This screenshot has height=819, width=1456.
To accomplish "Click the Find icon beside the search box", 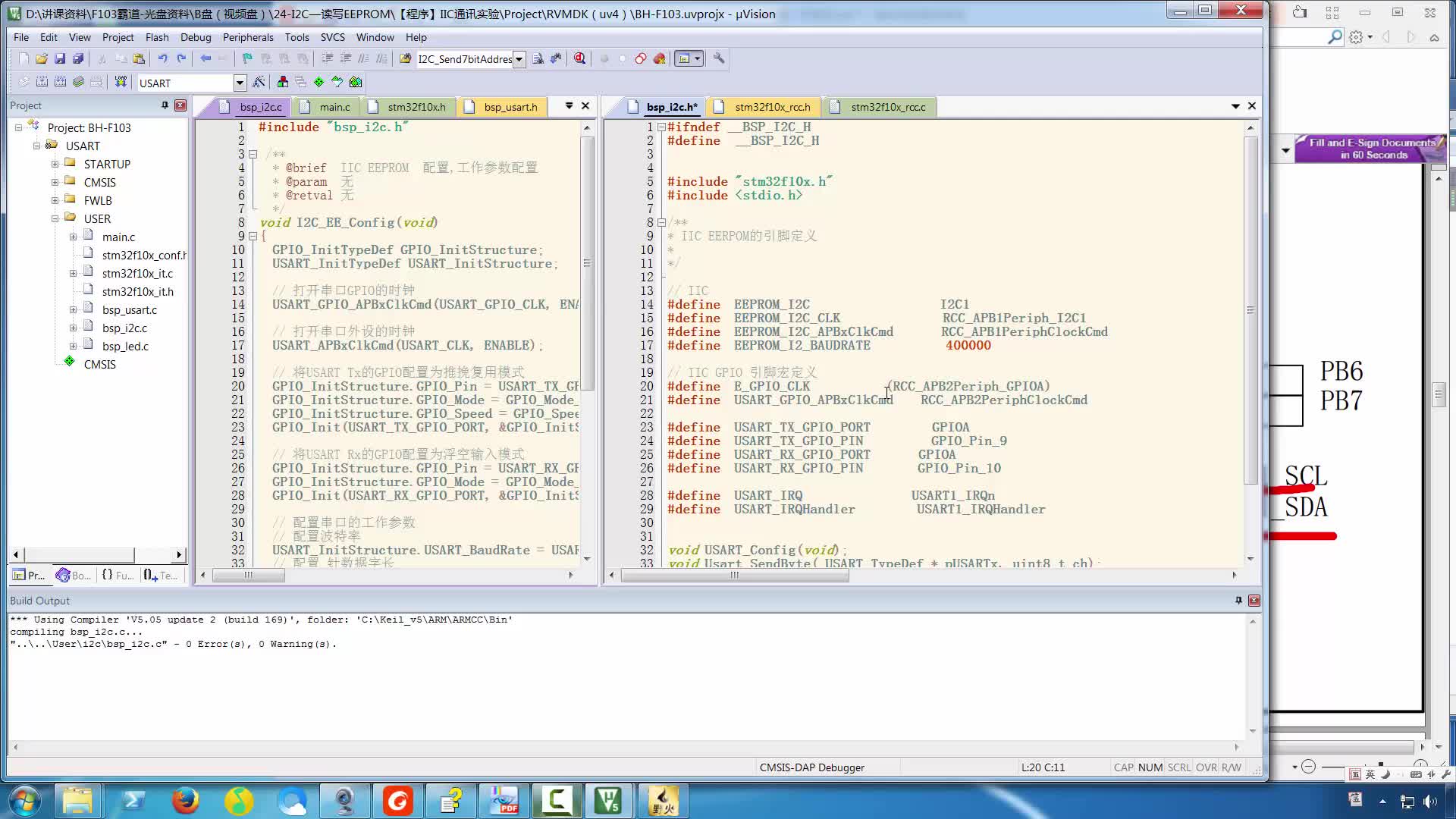I will pos(538,58).
